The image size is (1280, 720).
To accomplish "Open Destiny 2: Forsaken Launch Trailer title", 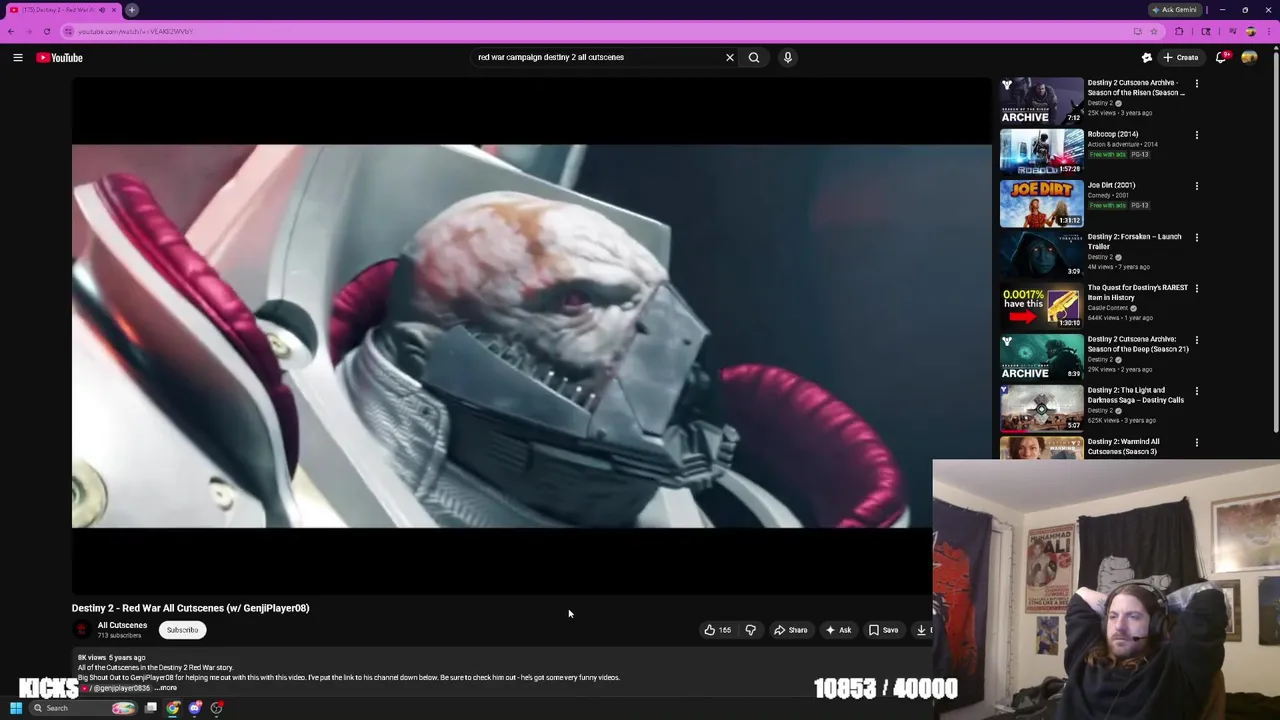I will pos(1135,242).
